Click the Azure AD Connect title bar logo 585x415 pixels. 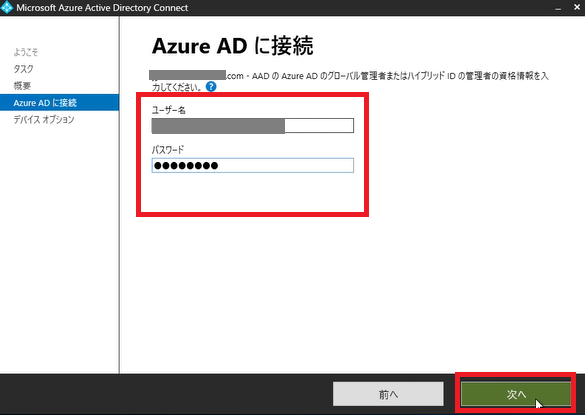click(7, 7)
